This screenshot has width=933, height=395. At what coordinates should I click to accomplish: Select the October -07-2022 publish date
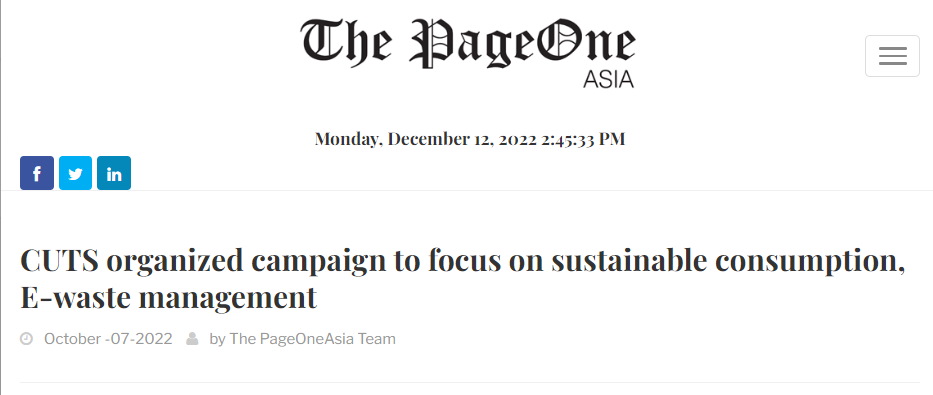click(x=108, y=339)
